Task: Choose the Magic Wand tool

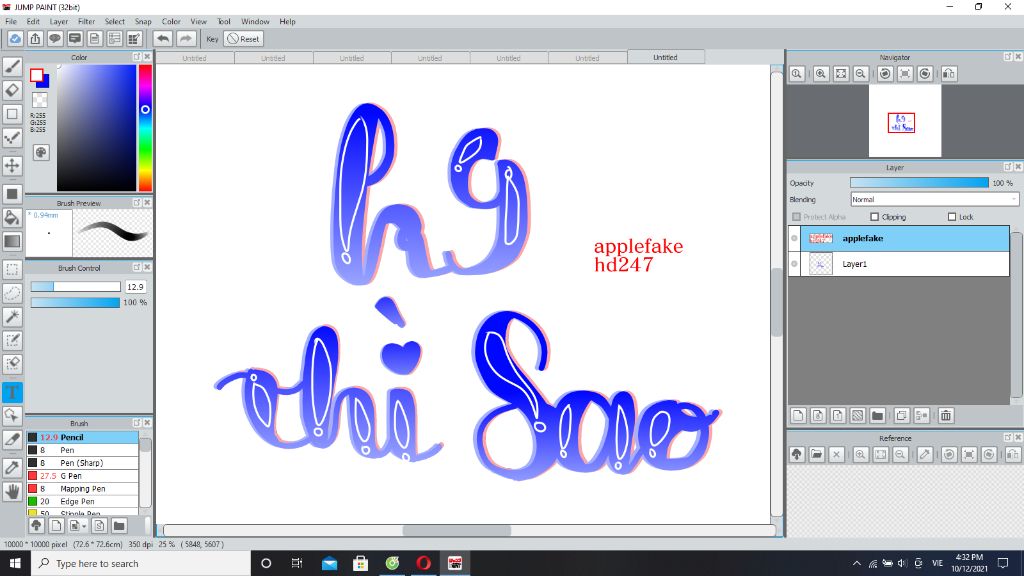Action: 12,317
